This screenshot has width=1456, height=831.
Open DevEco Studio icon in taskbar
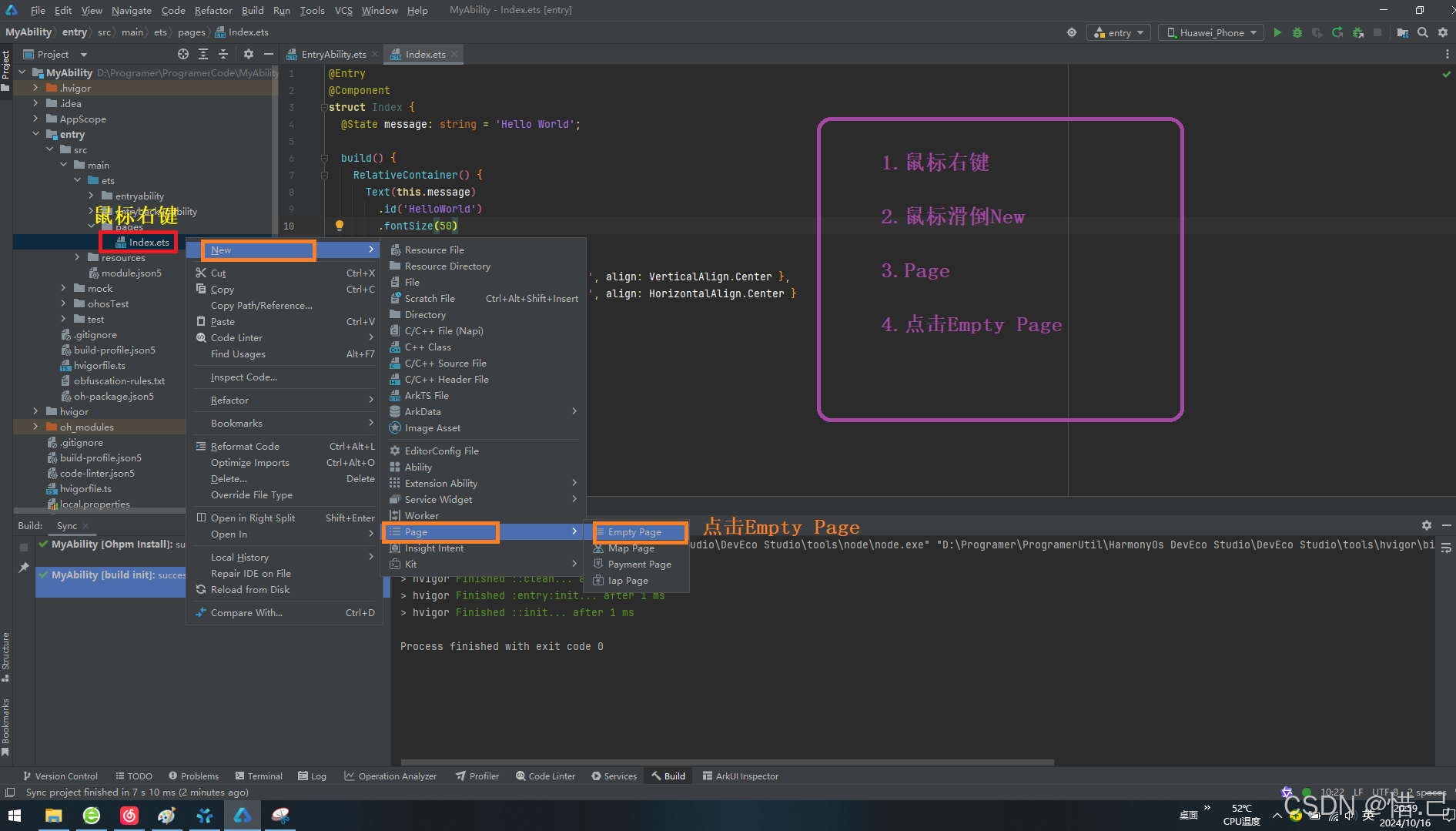(243, 816)
